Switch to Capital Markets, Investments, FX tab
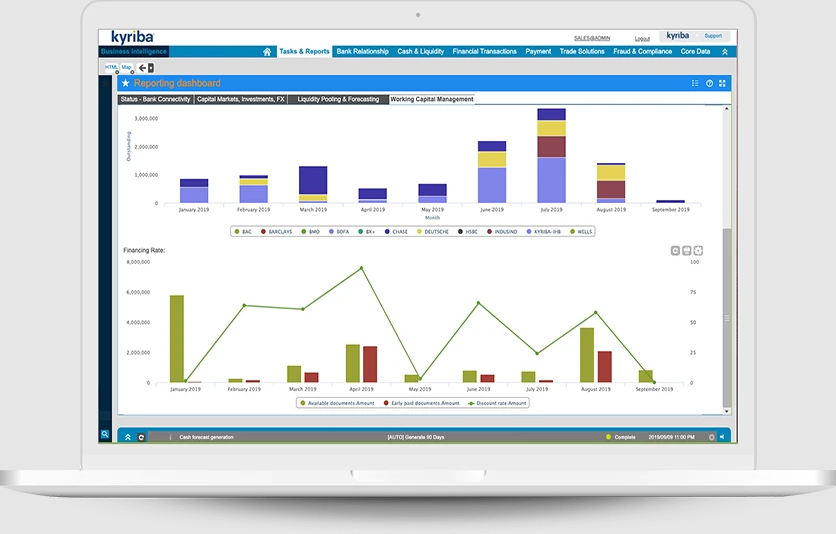 point(240,99)
